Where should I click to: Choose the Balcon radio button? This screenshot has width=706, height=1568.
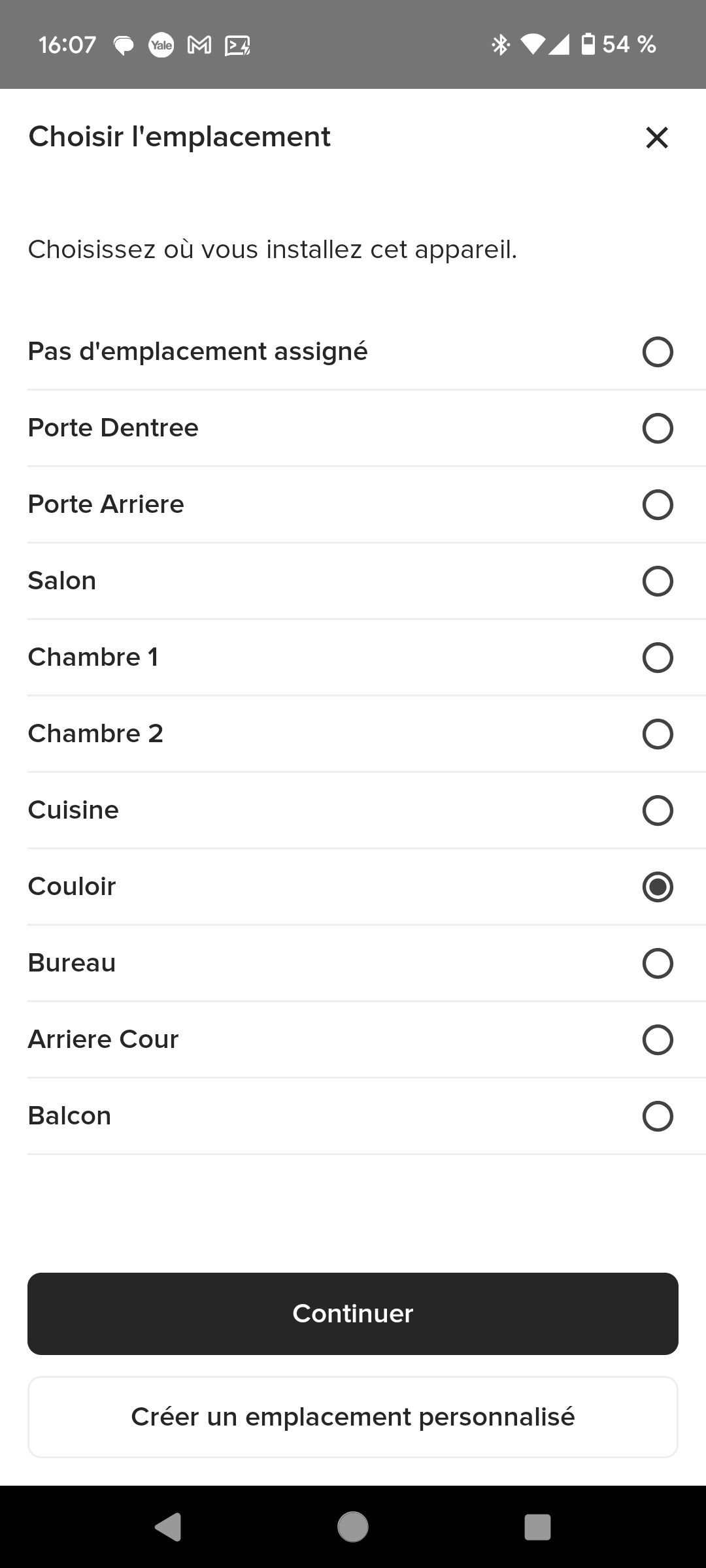coord(657,1117)
